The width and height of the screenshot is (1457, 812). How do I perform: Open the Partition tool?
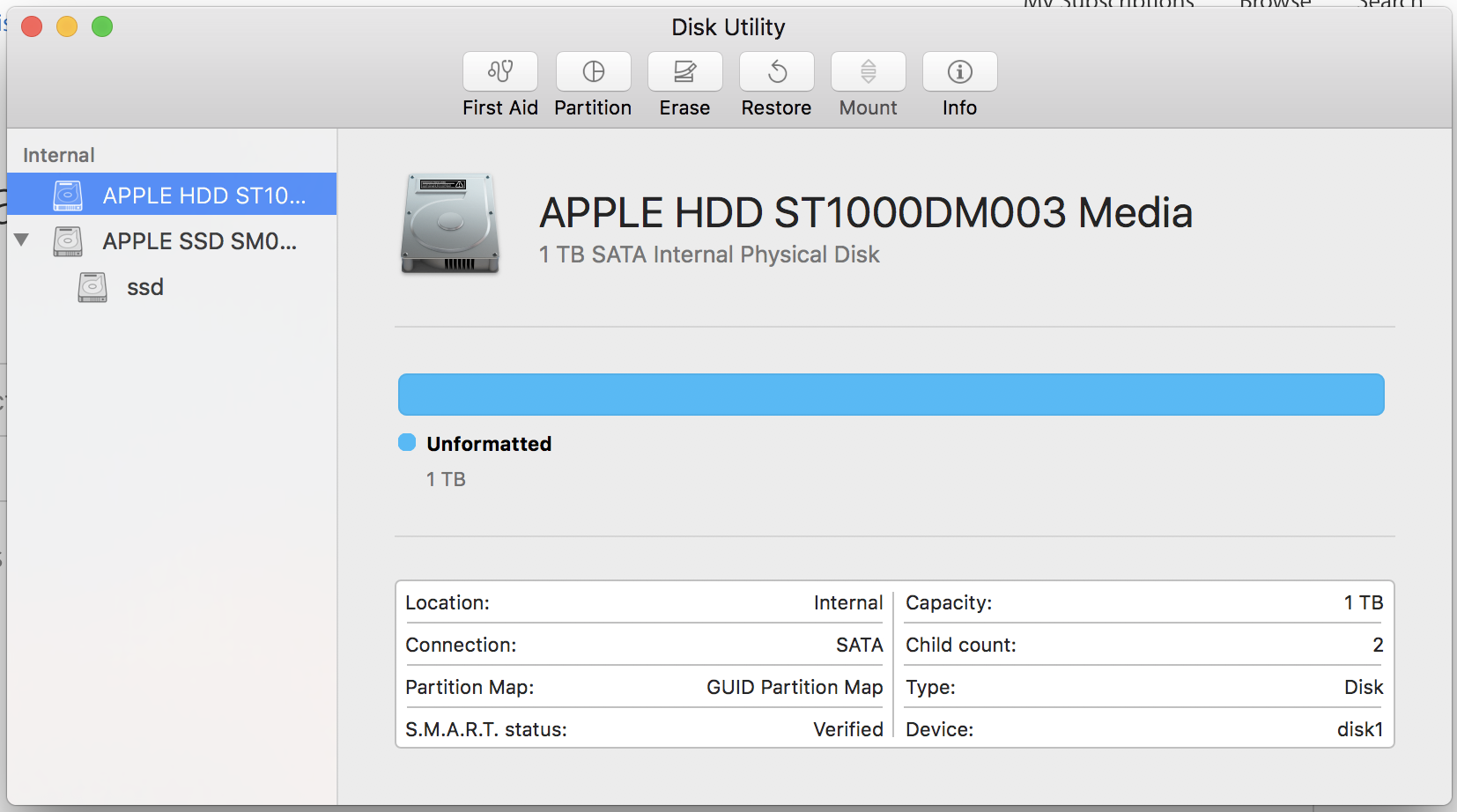(592, 84)
